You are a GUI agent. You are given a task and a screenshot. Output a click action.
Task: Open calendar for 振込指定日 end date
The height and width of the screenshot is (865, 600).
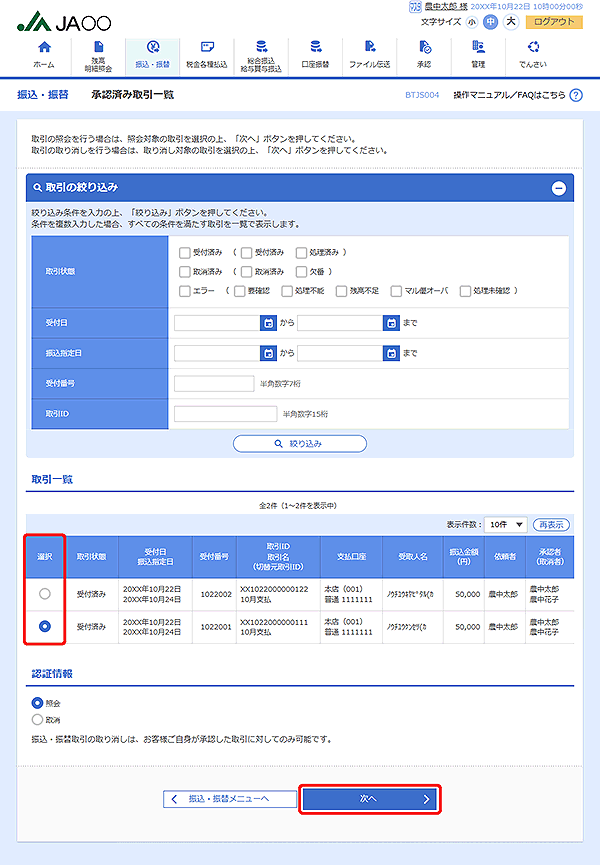(391, 353)
